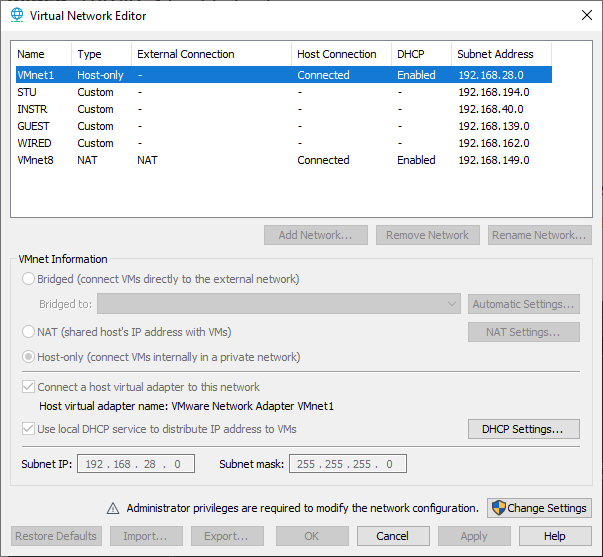Click the Remove Network button

pos(428,235)
